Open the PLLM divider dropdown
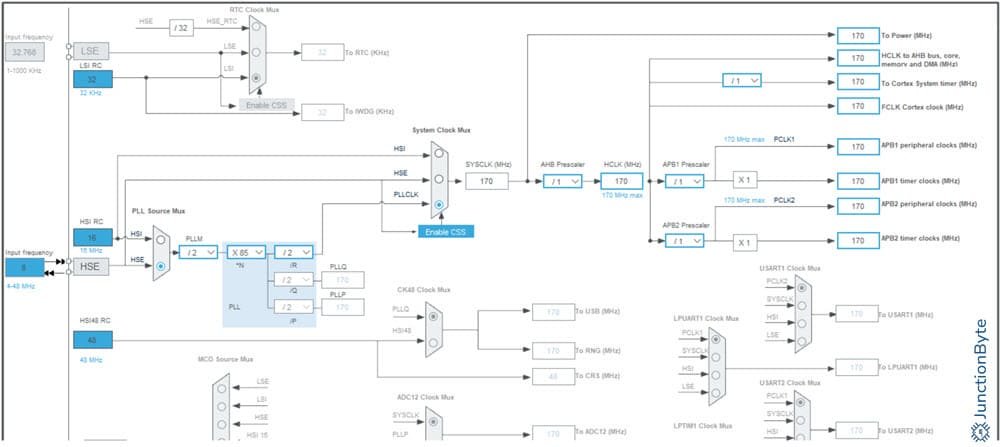This screenshot has height=447, width=1000. [x=198, y=252]
